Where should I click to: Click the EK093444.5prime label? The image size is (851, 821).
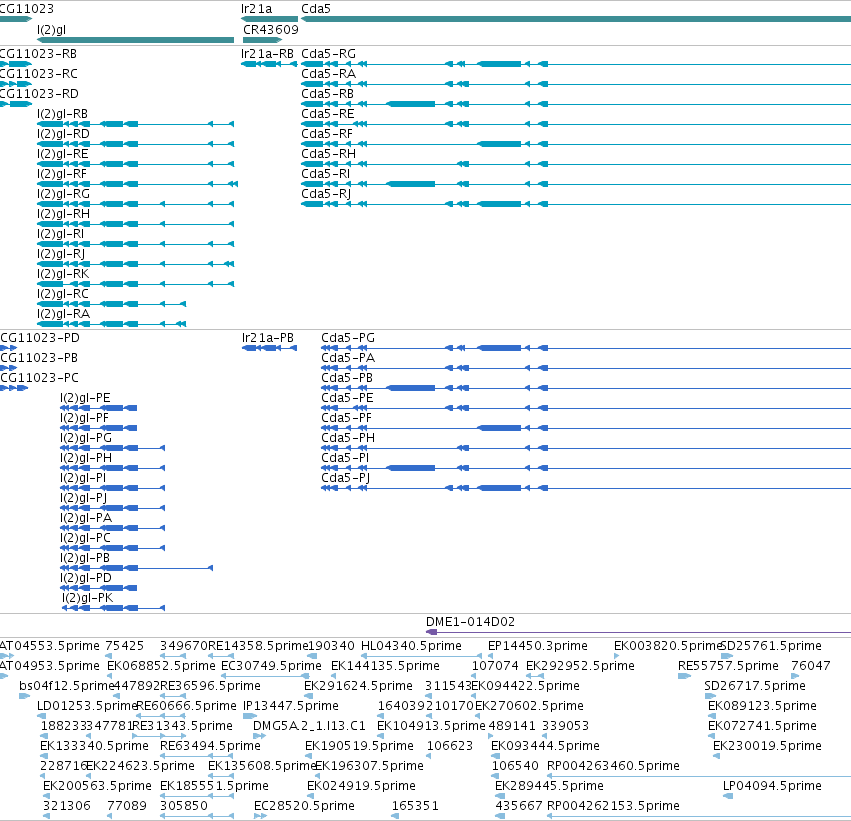tap(545, 746)
